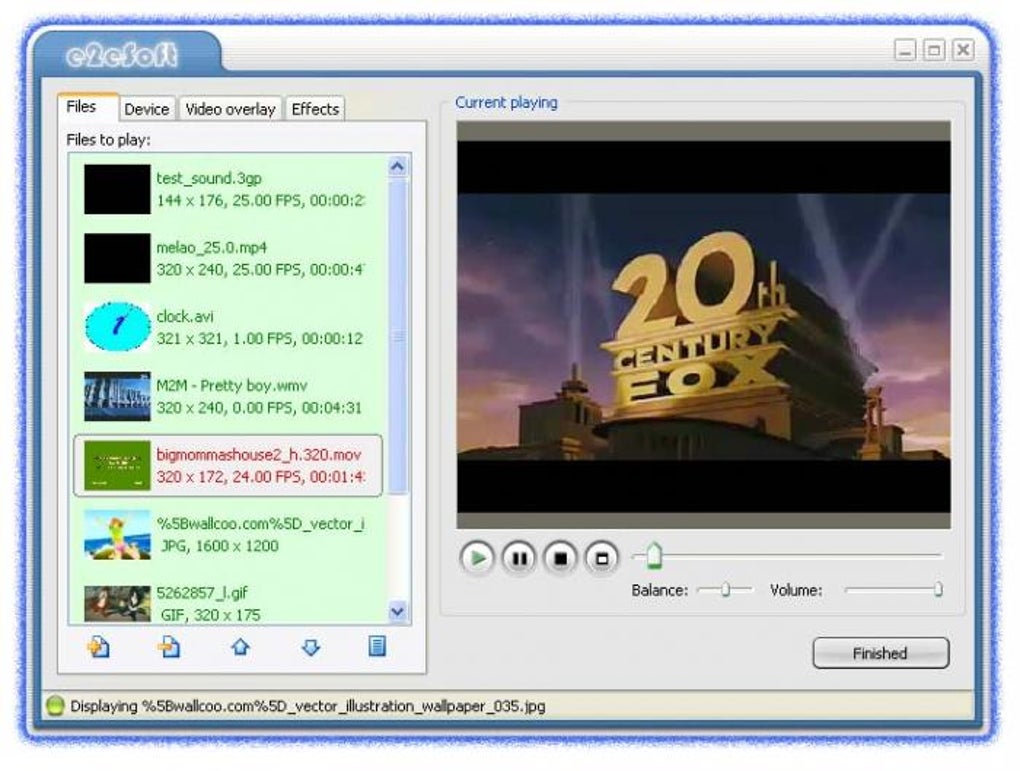This screenshot has height=771, width=1020.
Task: Click the playlist document icon
Action: click(x=377, y=646)
